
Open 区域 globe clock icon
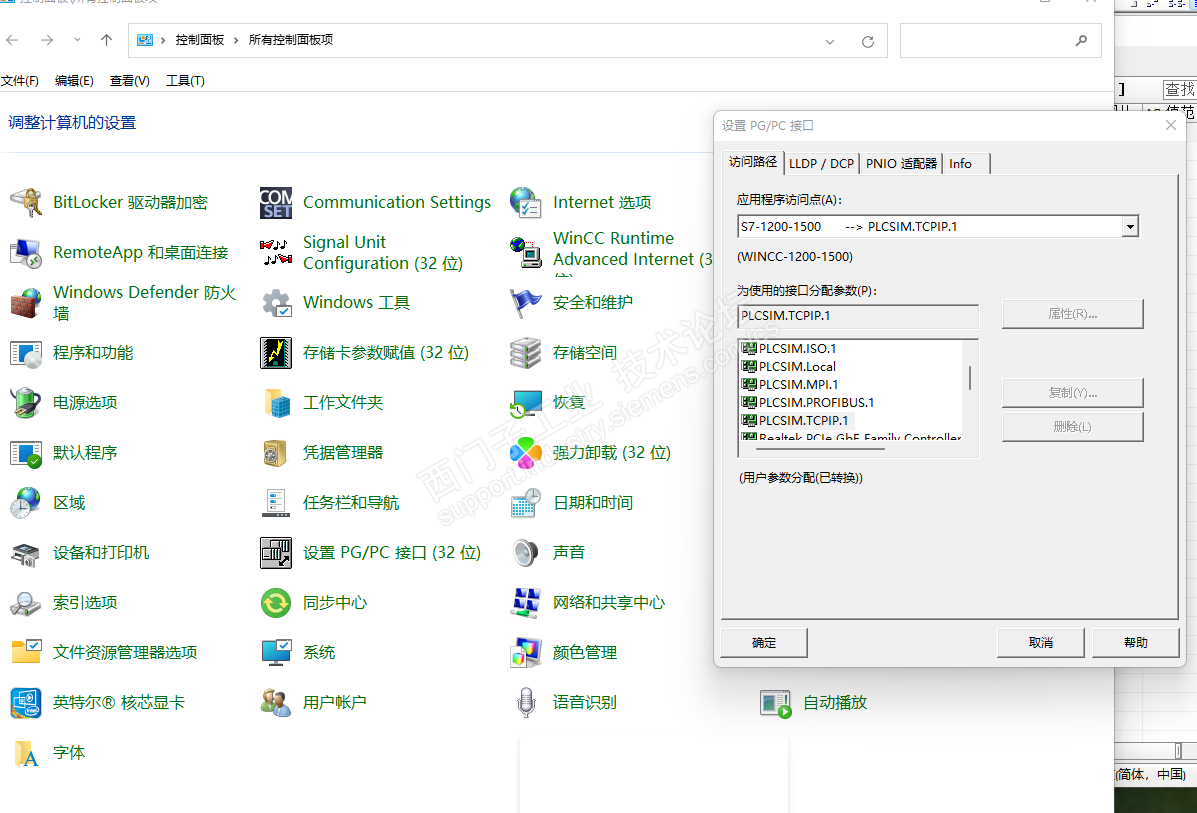click(26, 502)
